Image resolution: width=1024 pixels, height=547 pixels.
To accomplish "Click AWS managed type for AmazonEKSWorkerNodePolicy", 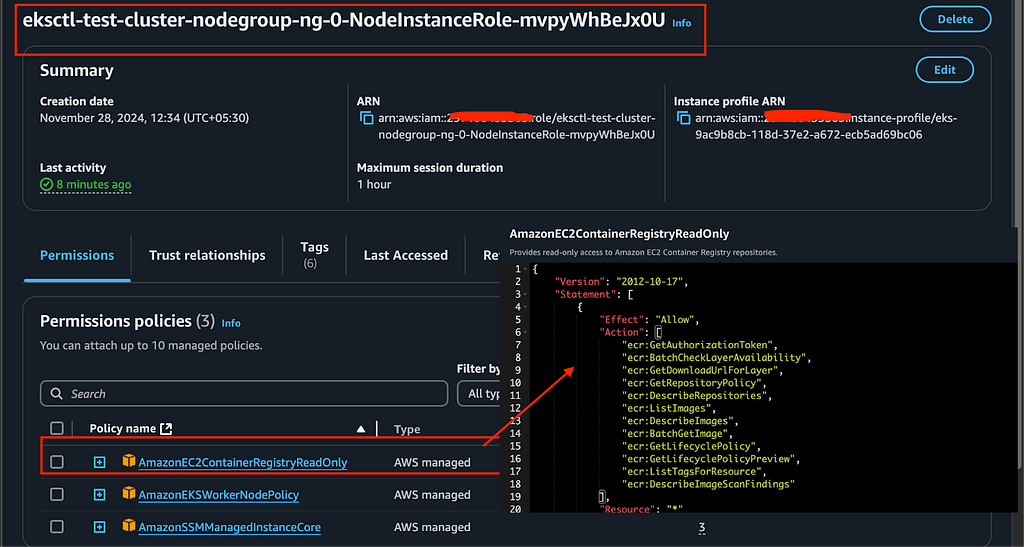I will point(432,495).
